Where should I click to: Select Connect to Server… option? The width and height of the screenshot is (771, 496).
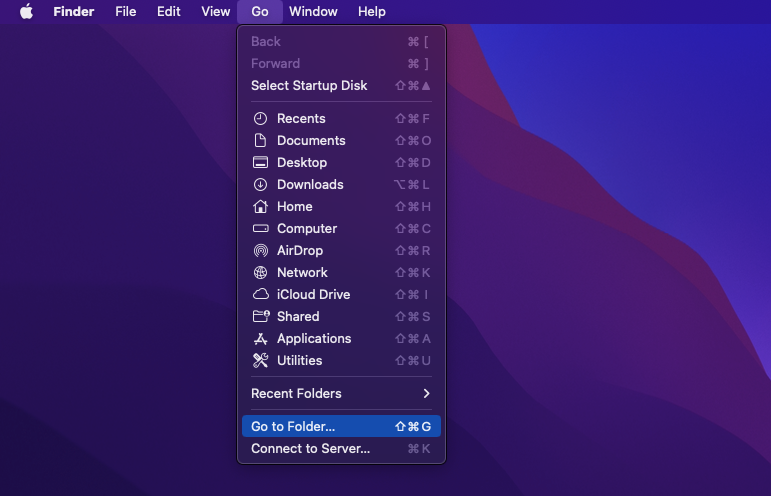pos(310,449)
